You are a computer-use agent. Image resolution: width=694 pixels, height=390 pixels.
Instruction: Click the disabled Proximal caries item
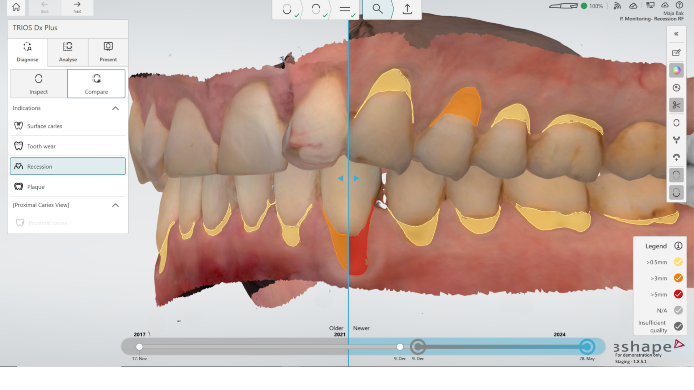[68, 223]
